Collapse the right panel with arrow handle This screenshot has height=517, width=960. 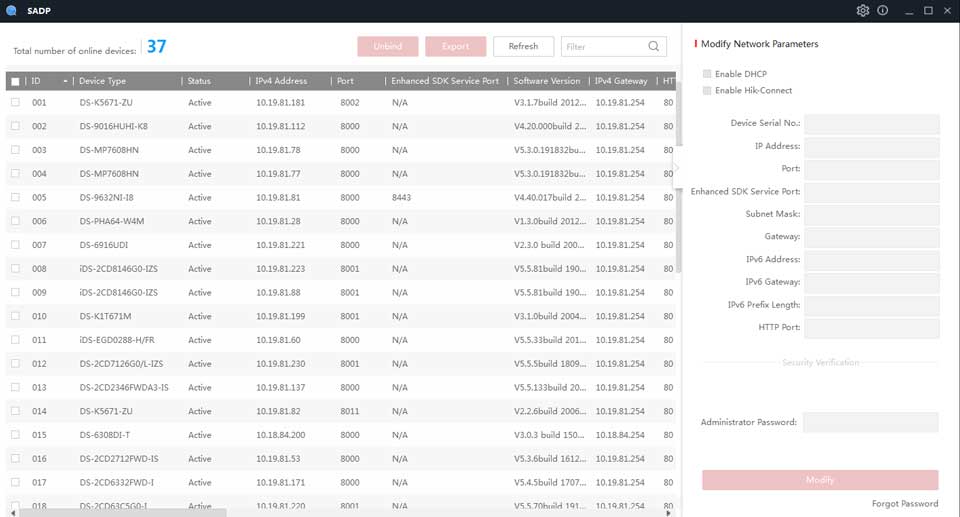676,168
